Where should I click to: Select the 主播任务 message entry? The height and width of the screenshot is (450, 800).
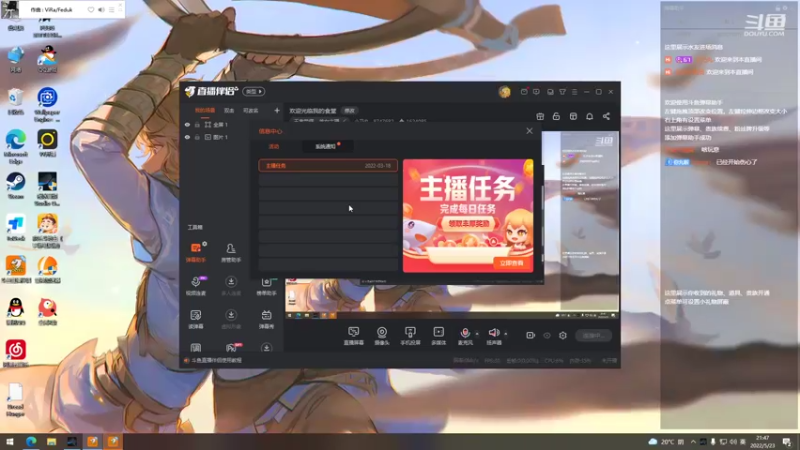click(x=328, y=166)
